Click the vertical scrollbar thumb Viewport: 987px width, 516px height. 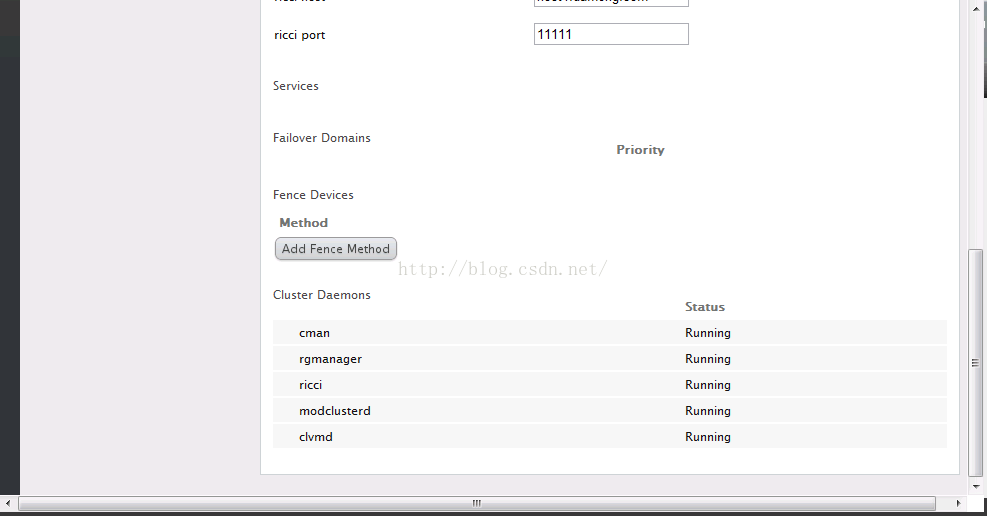tap(975, 362)
